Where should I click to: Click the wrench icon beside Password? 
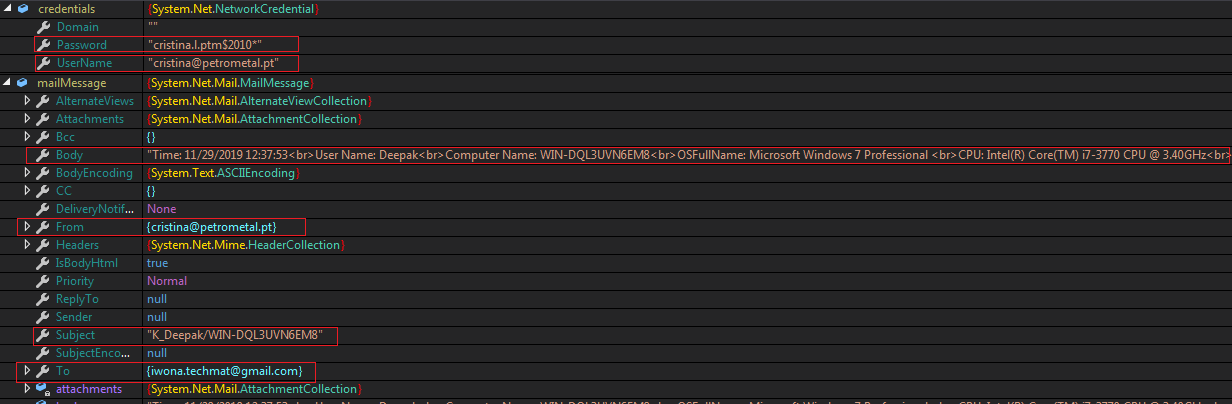(x=43, y=45)
